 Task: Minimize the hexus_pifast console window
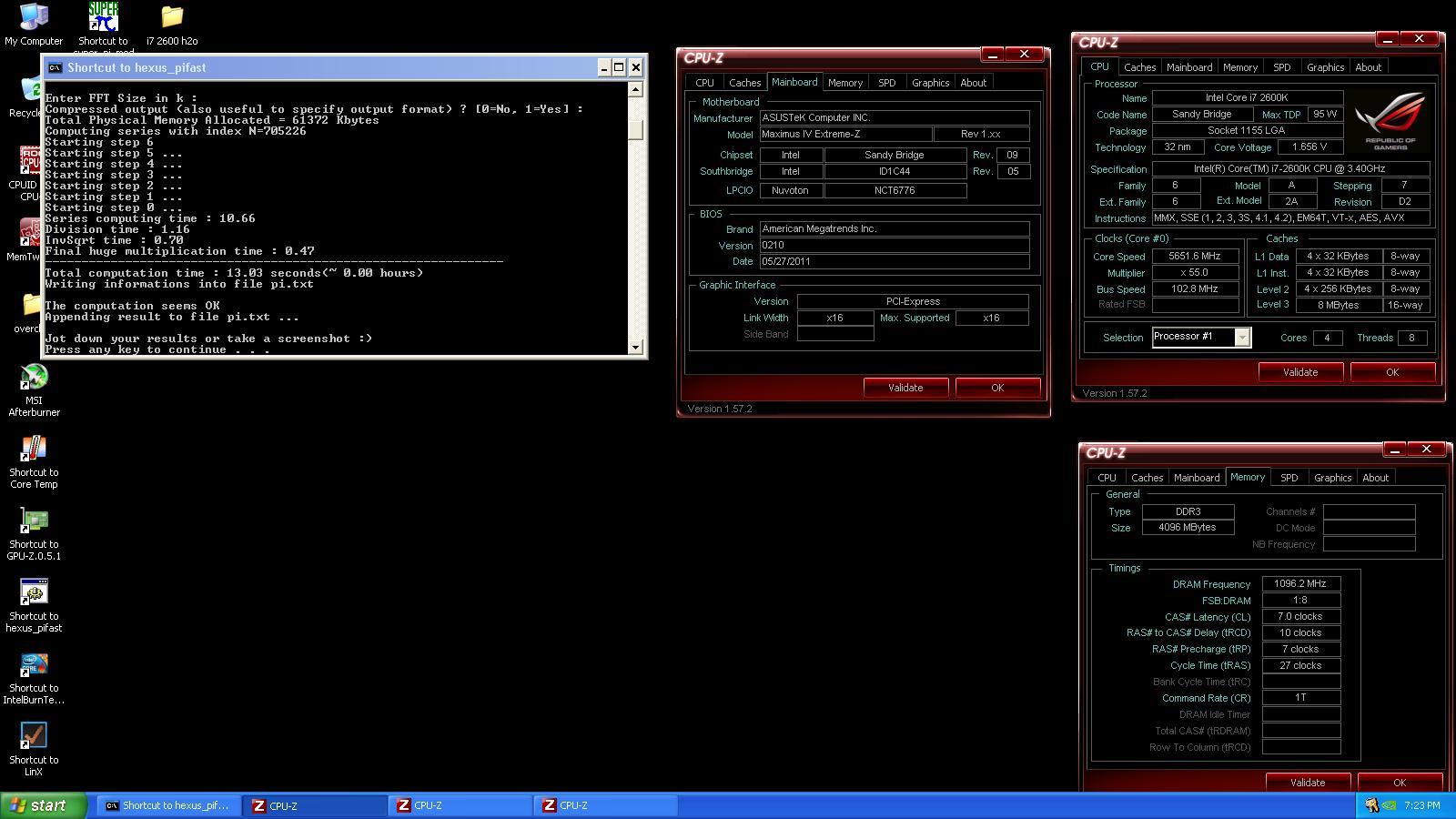[603, 67]
